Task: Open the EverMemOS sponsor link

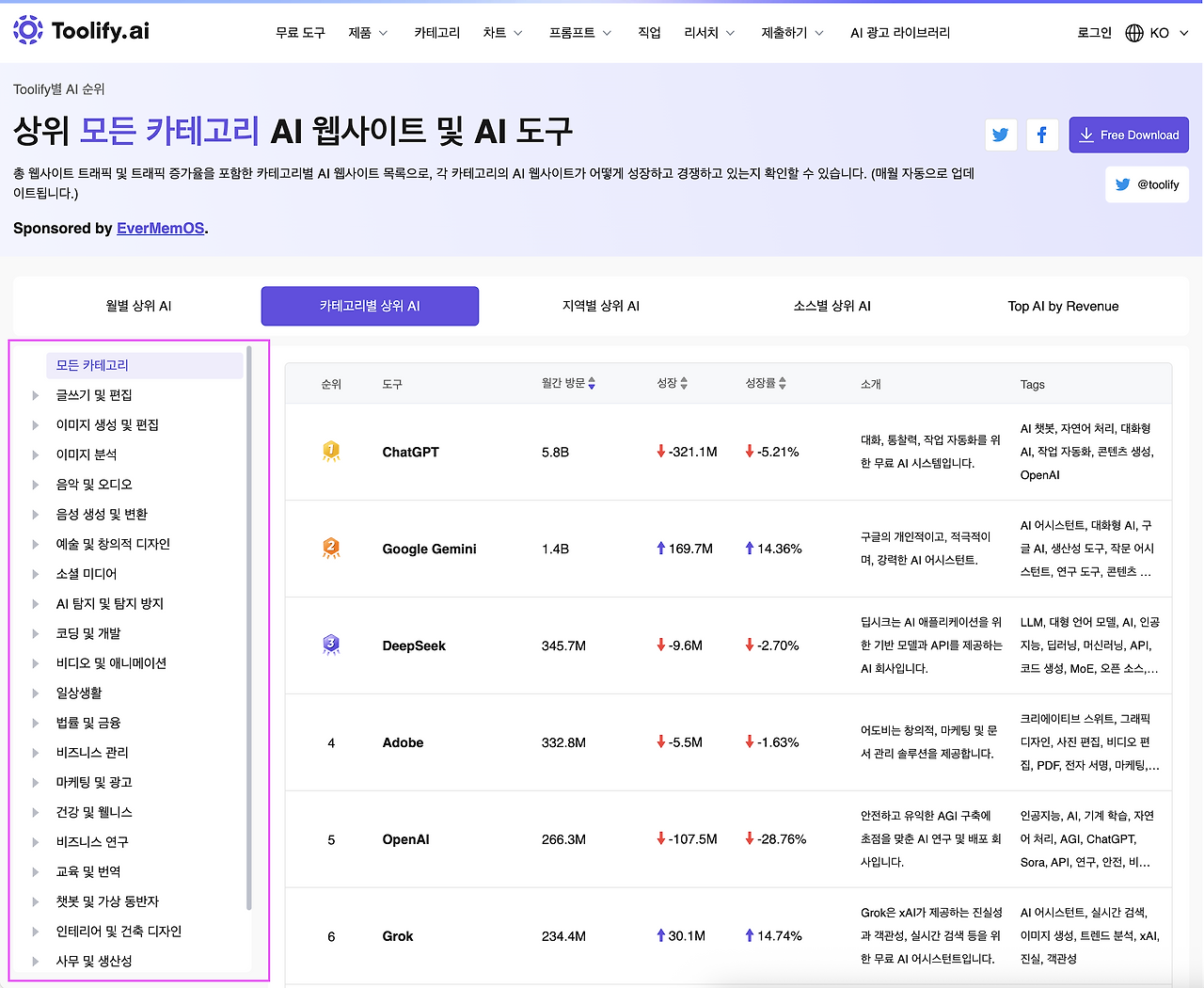Action: pos(160,229)
